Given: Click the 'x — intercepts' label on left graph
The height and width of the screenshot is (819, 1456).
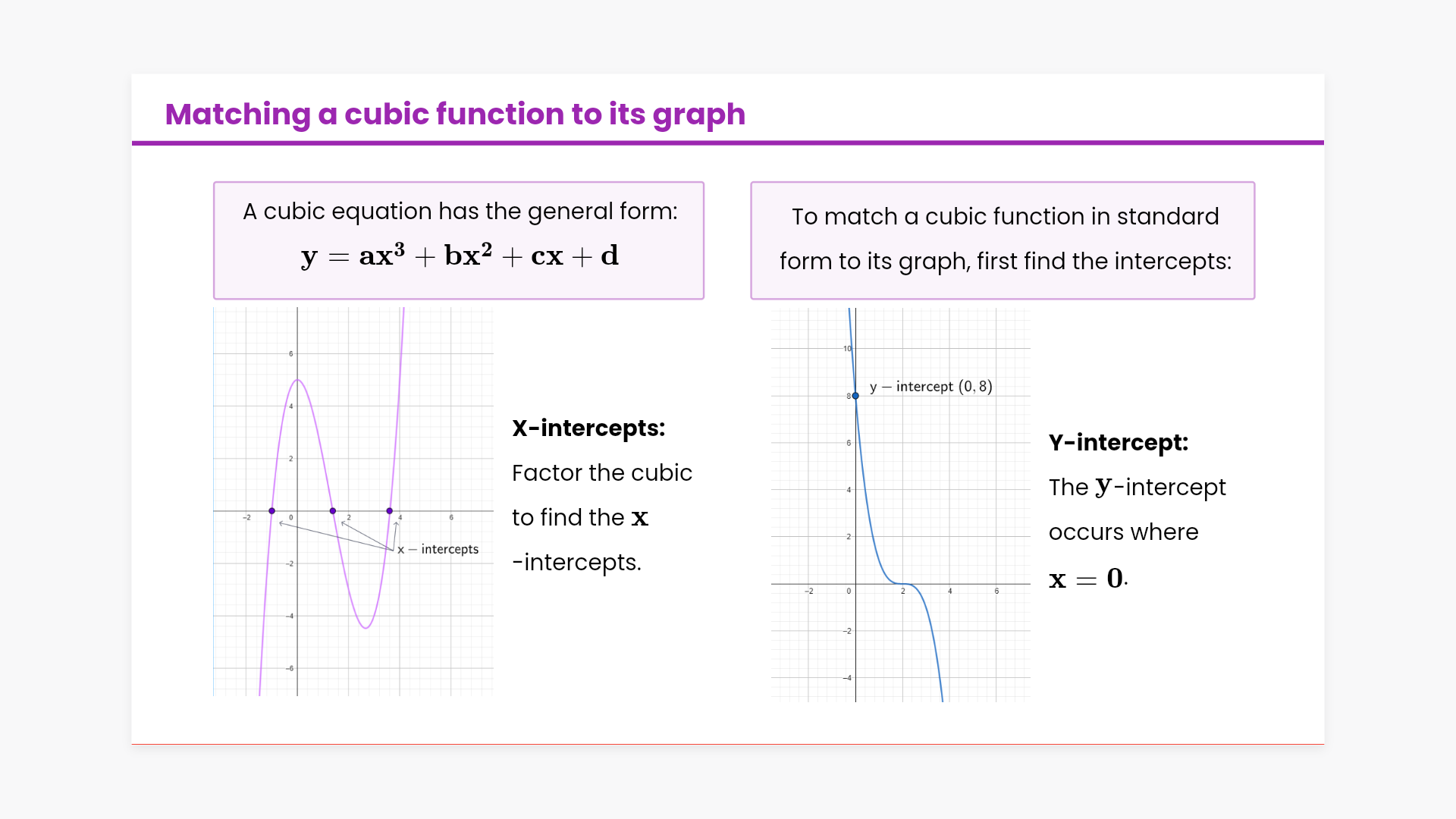Looking at the screenshot, I should coord(438,549).
